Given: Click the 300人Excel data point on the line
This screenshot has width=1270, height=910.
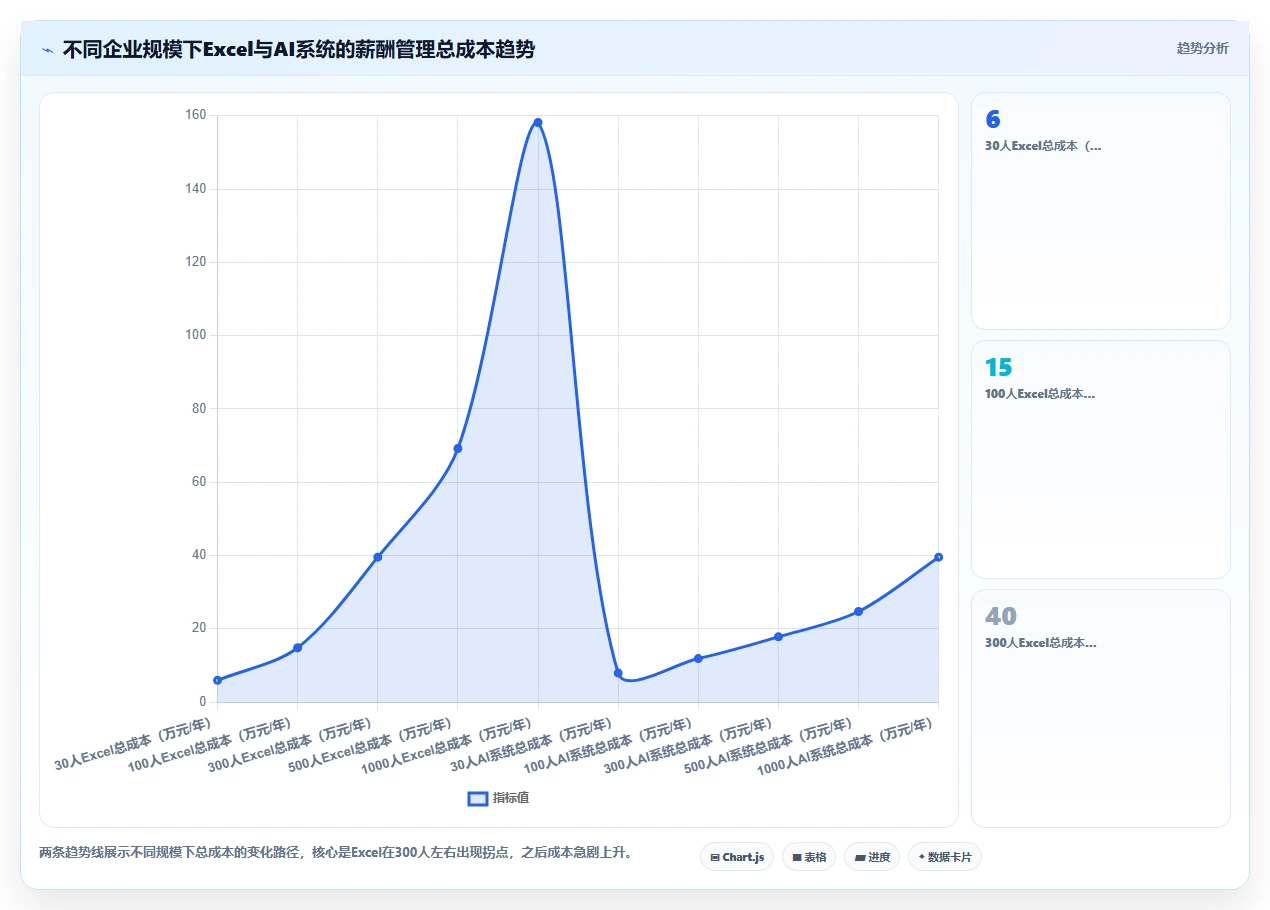Looking at the screenshot, I should point(377,557).
